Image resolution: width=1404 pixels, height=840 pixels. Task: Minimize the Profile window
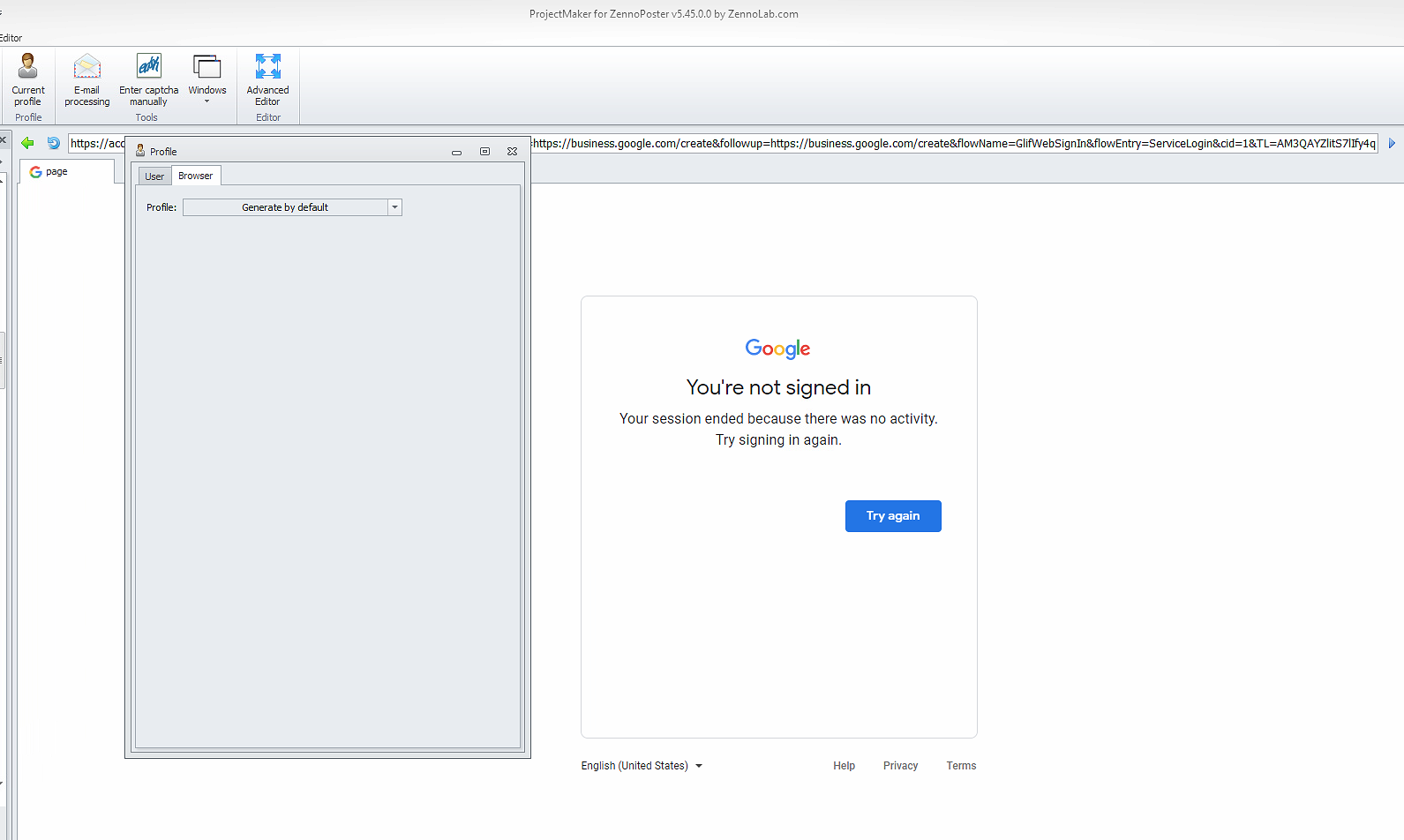[456, 152]
